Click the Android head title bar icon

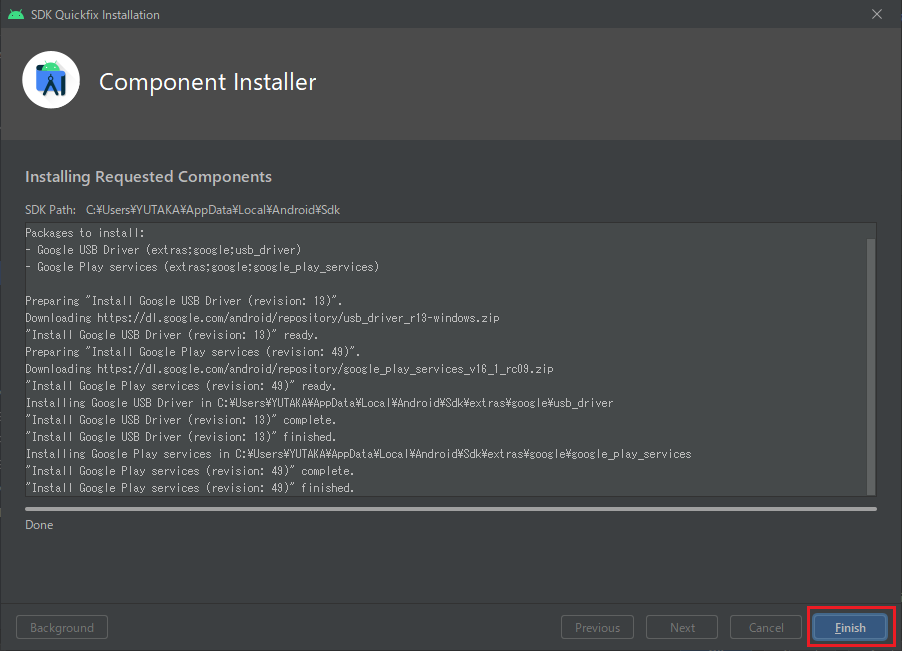pos(16,14)
